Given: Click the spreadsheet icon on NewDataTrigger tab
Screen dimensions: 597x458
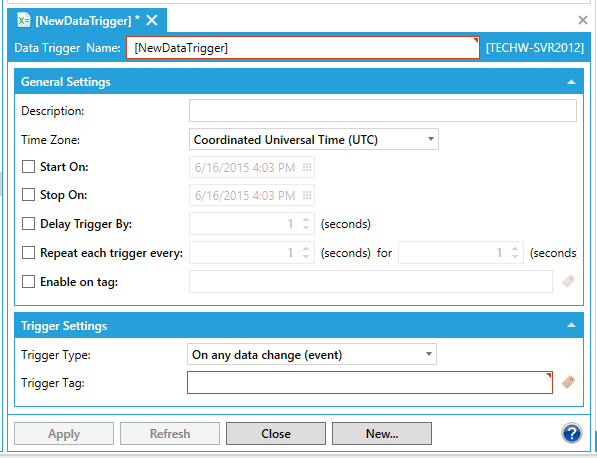Looking at the screenshot, I should pos(24,20).
